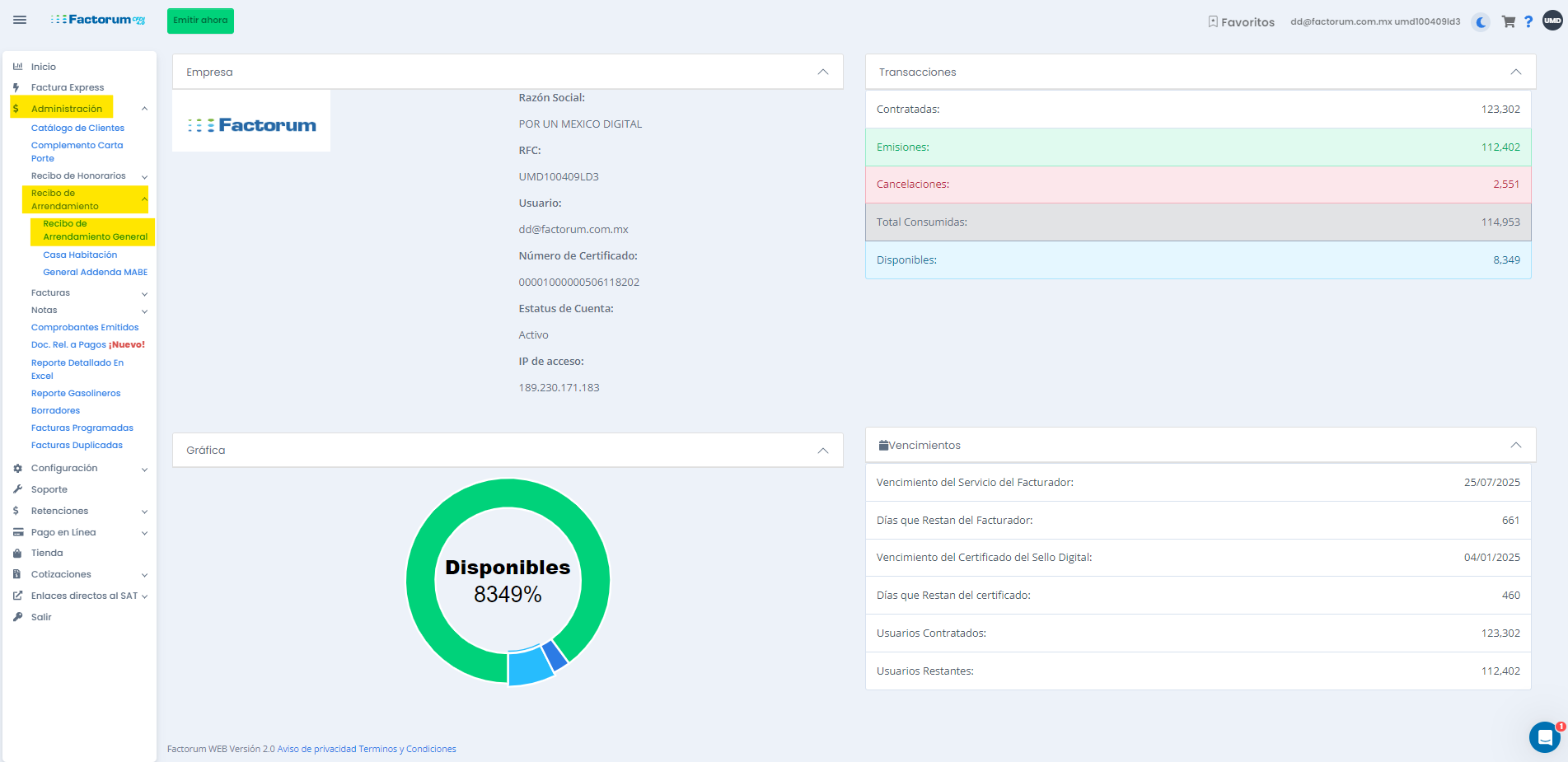Click the Enlaces directos external-link icon
1568x762 pixels.
pos(17,596)
